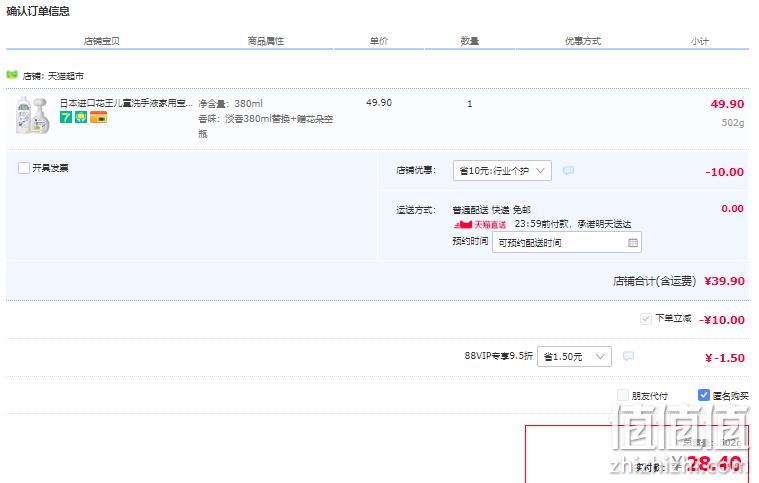Open the calendar icon in delivery time field

[633, 242]
